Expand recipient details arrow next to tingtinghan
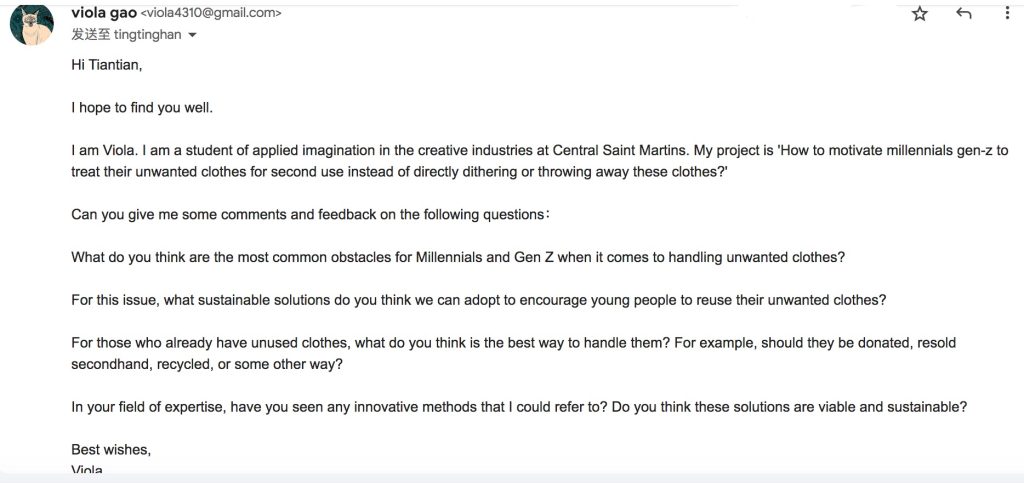The height and width of the screenshot is (483, 1024). click(192, 35)
